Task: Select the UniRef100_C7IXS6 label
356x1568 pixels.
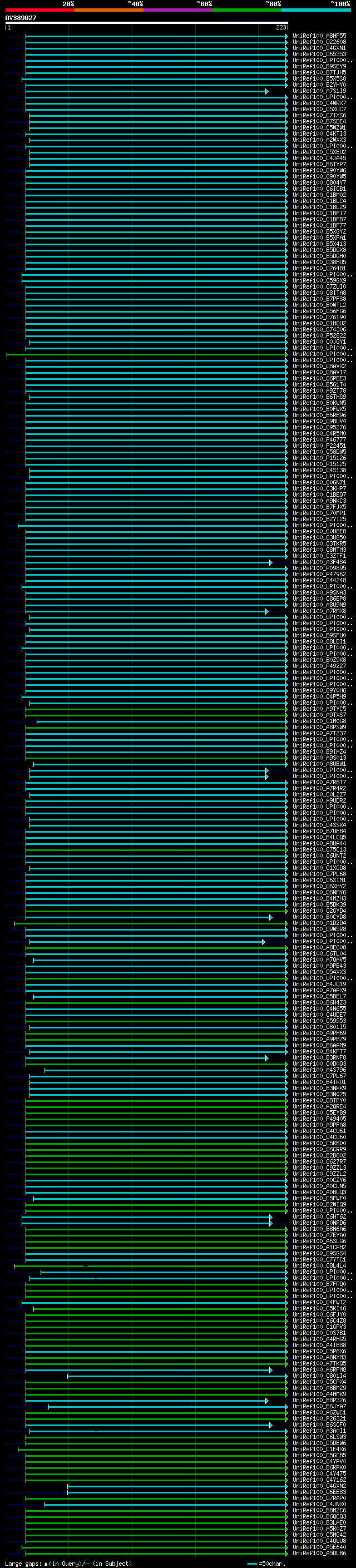Action: [319, 116]
